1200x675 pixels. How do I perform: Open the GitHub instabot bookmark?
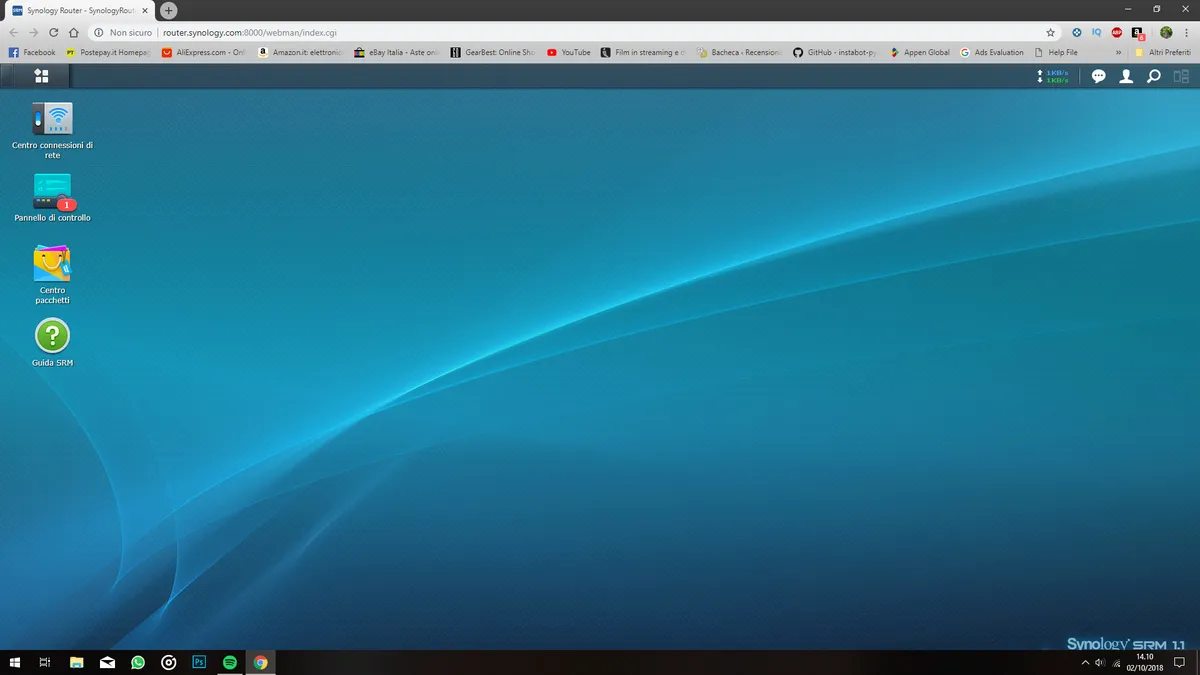pyautogui.click(x=834, y=52)
